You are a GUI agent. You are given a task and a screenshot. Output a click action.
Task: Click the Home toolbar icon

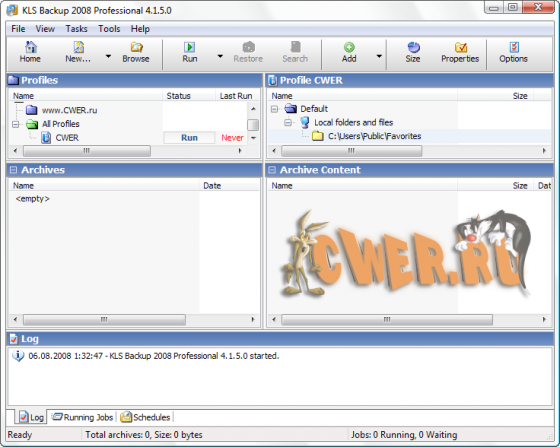(x=30, y=47)
